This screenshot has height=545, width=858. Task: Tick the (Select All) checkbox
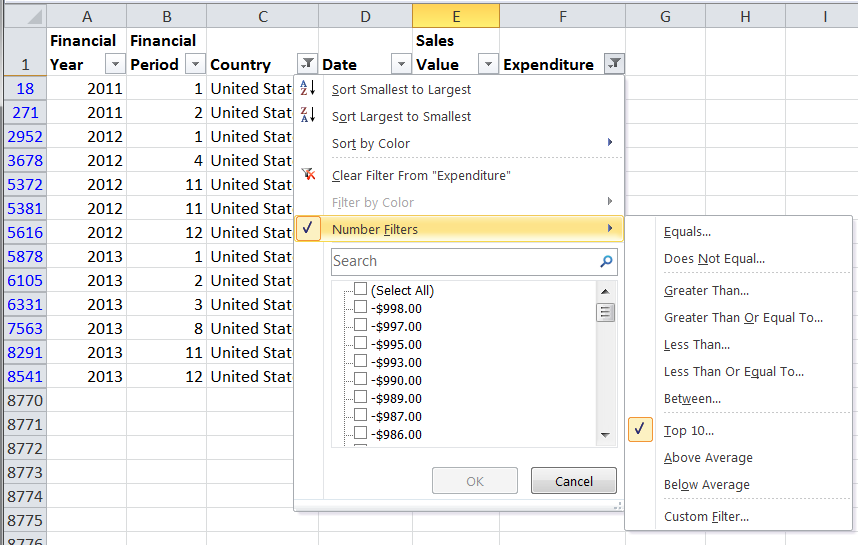pos(360,290)
